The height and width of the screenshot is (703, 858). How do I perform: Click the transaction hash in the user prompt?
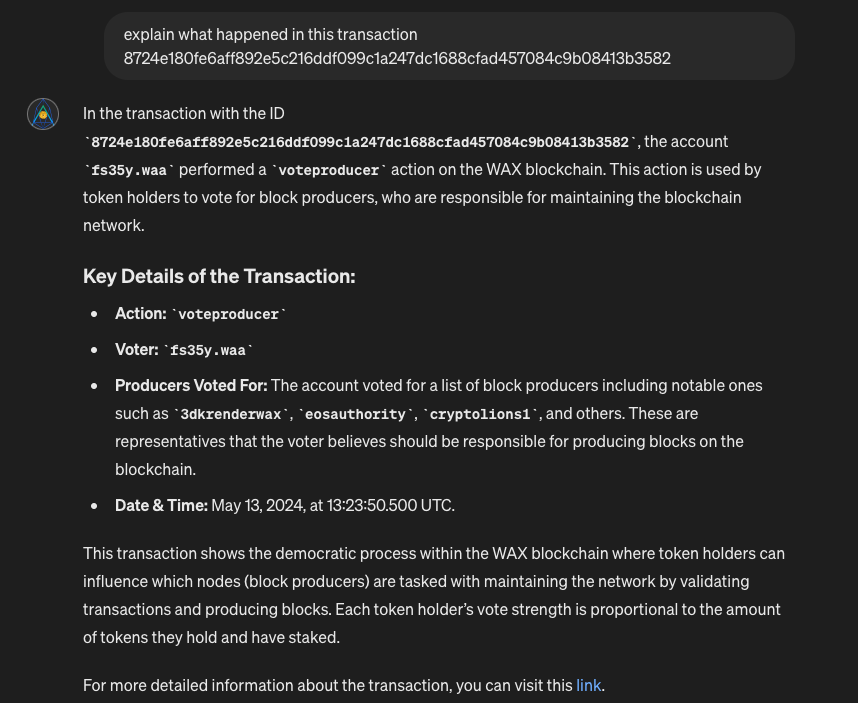(397, 59)
